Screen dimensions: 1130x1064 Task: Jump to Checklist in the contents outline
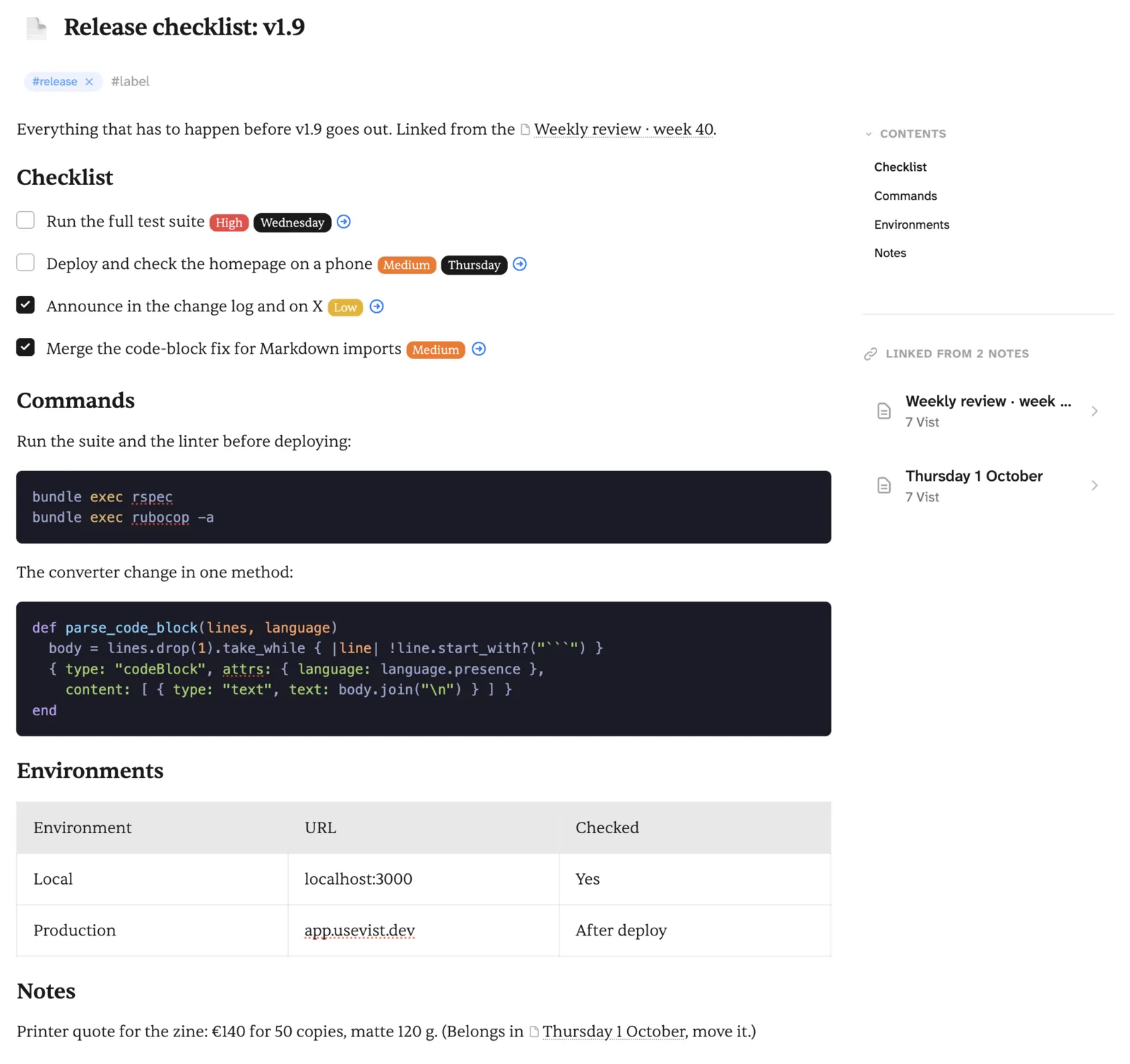pyautogui.click(x=900, y=167)
